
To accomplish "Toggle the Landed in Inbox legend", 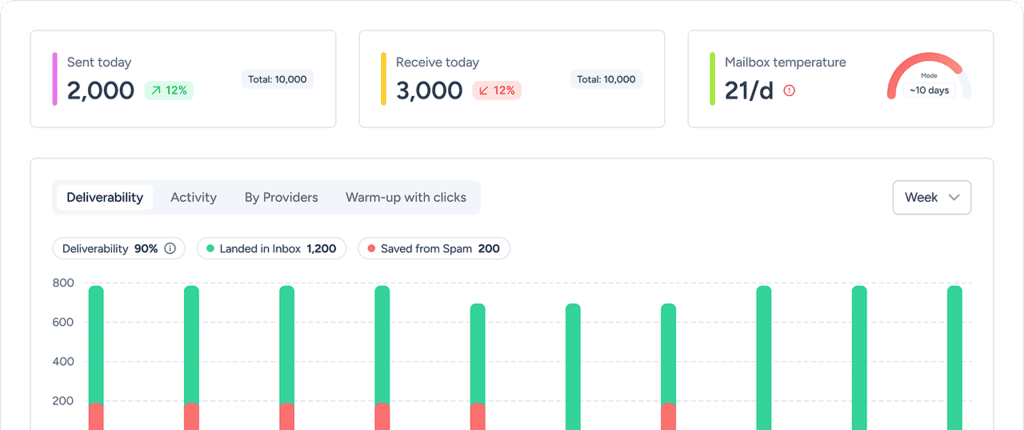I will (x=271, y=249).
